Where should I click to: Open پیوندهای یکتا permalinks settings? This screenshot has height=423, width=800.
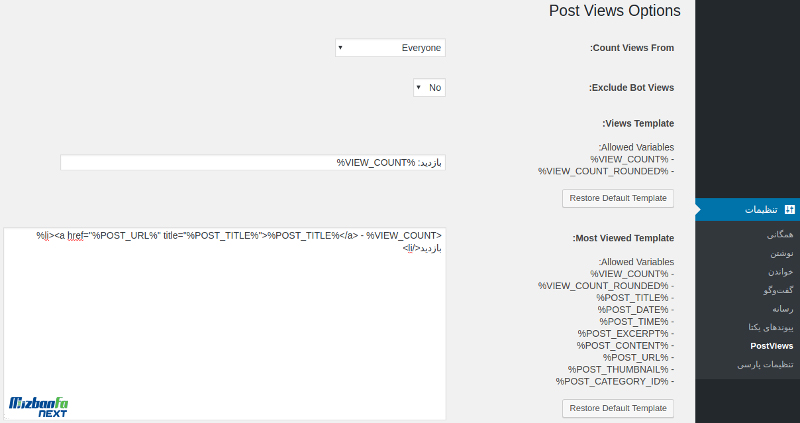(x=771, y=328)
